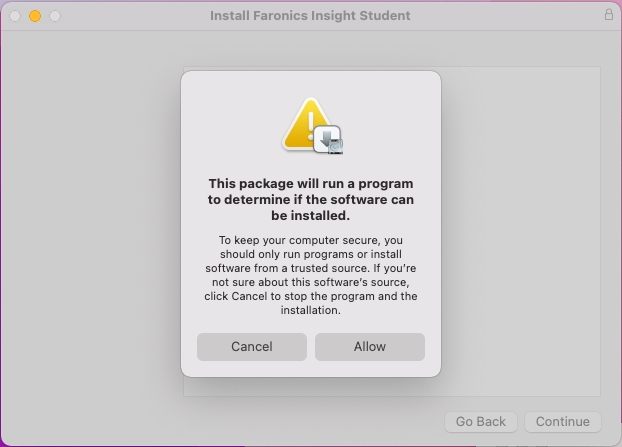Screen dimensions: 622x447
Task: Click the Install Faronics Insight Student title
Action: (x=310, y=16)
